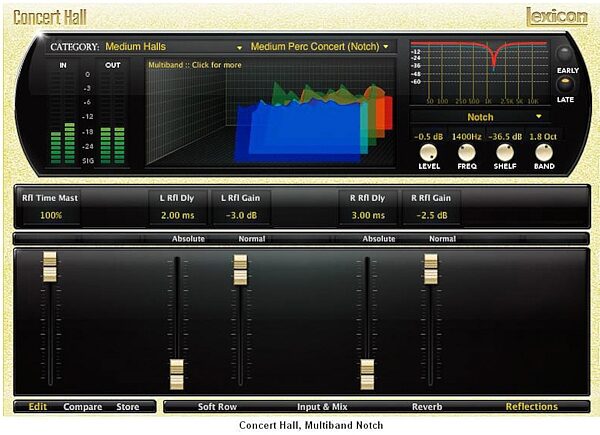600x435 pixels.
Task: Switch to the Soft Row tab
Action: coord(217,406)
